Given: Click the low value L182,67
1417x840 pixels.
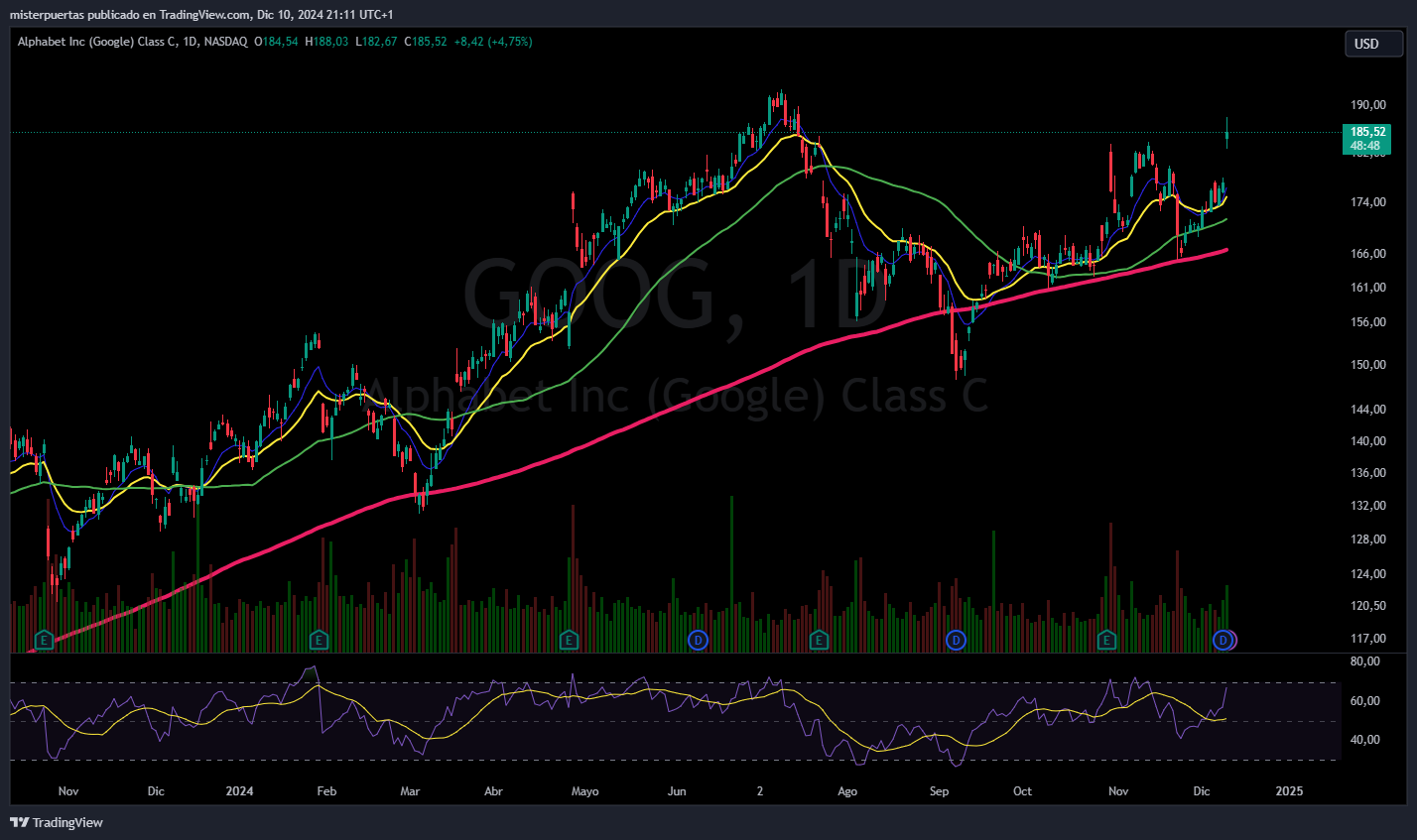Looking at the screenshot, I should pyautogui.click(x=377, y=43).
